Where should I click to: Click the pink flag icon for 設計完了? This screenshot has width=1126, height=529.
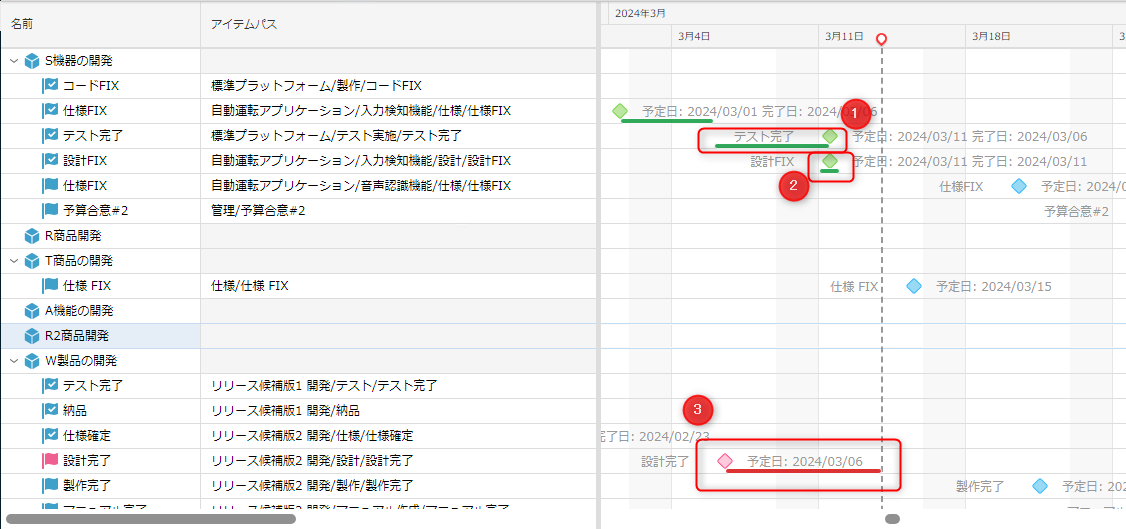coord(50,461)
